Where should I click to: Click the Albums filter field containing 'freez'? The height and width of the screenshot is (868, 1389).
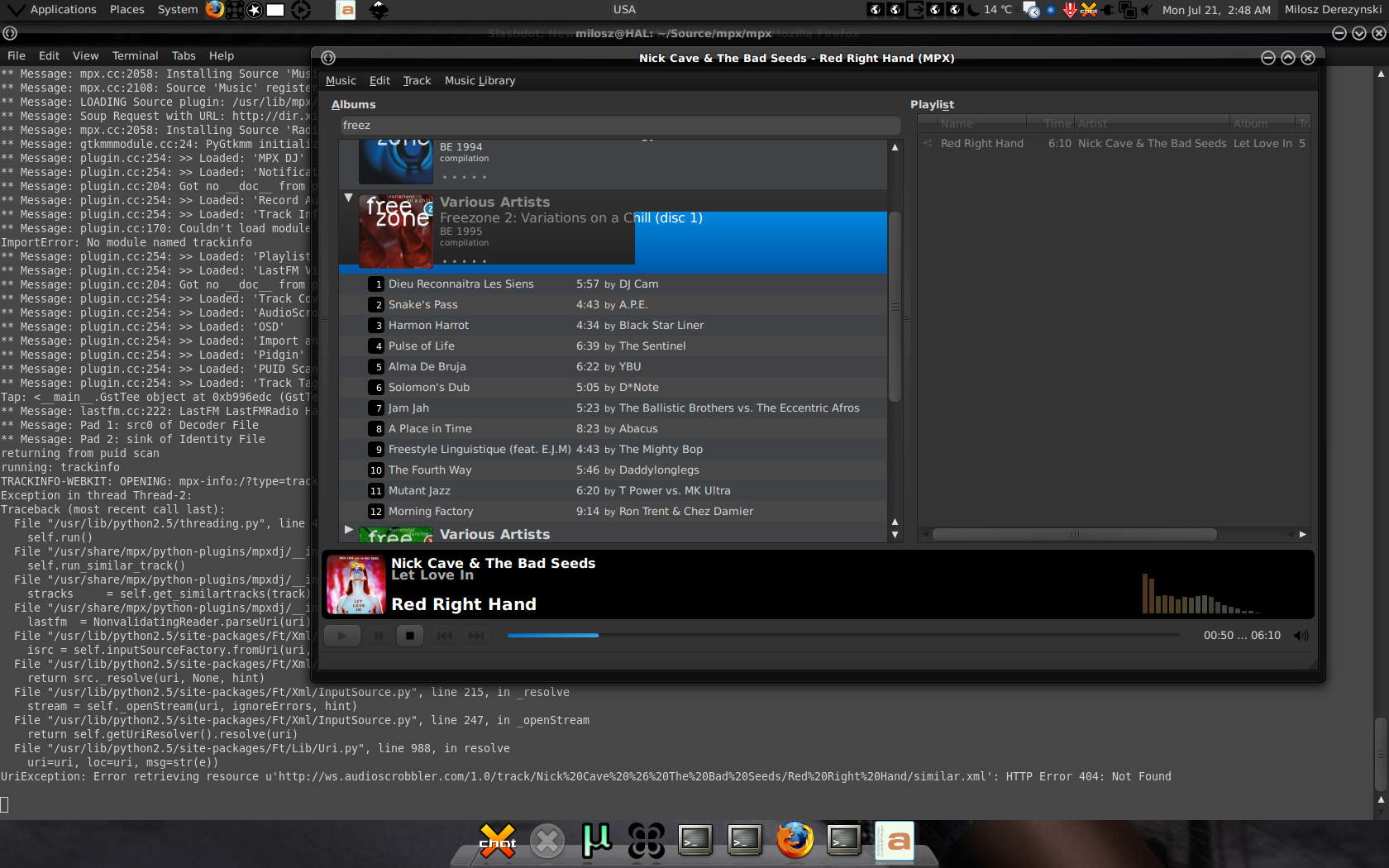point(620,126)
